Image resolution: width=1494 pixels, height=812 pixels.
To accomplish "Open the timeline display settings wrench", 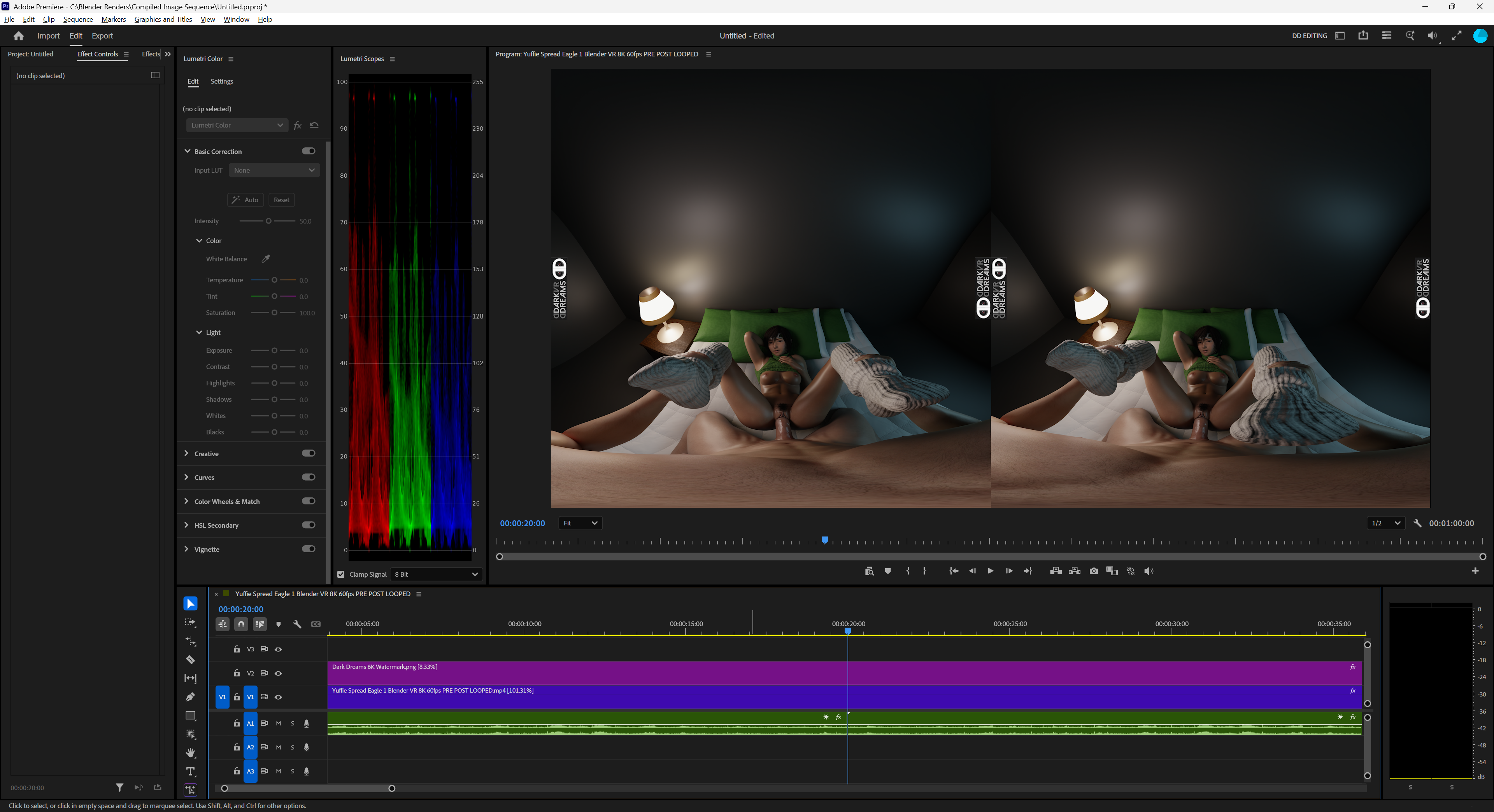I will pyautogui.click(x=298, y=624).
